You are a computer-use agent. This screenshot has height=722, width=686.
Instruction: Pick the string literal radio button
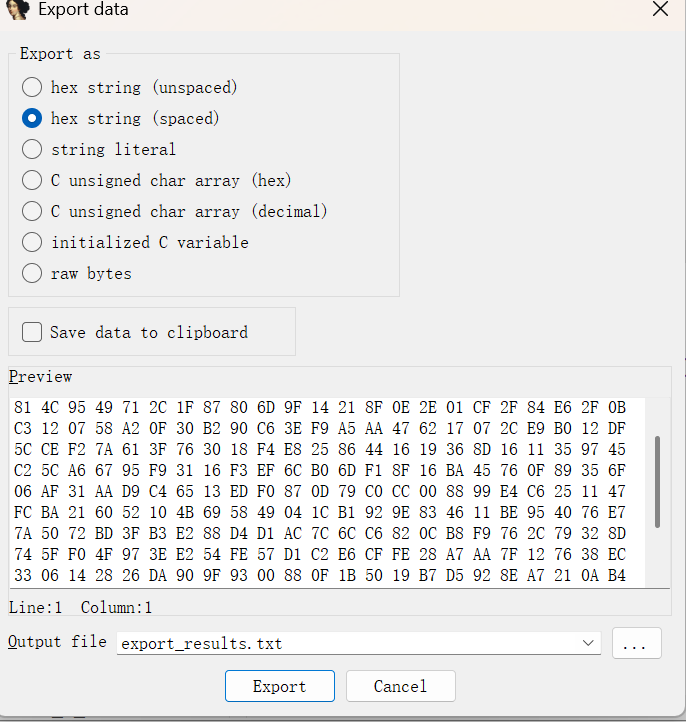(32, 149)
